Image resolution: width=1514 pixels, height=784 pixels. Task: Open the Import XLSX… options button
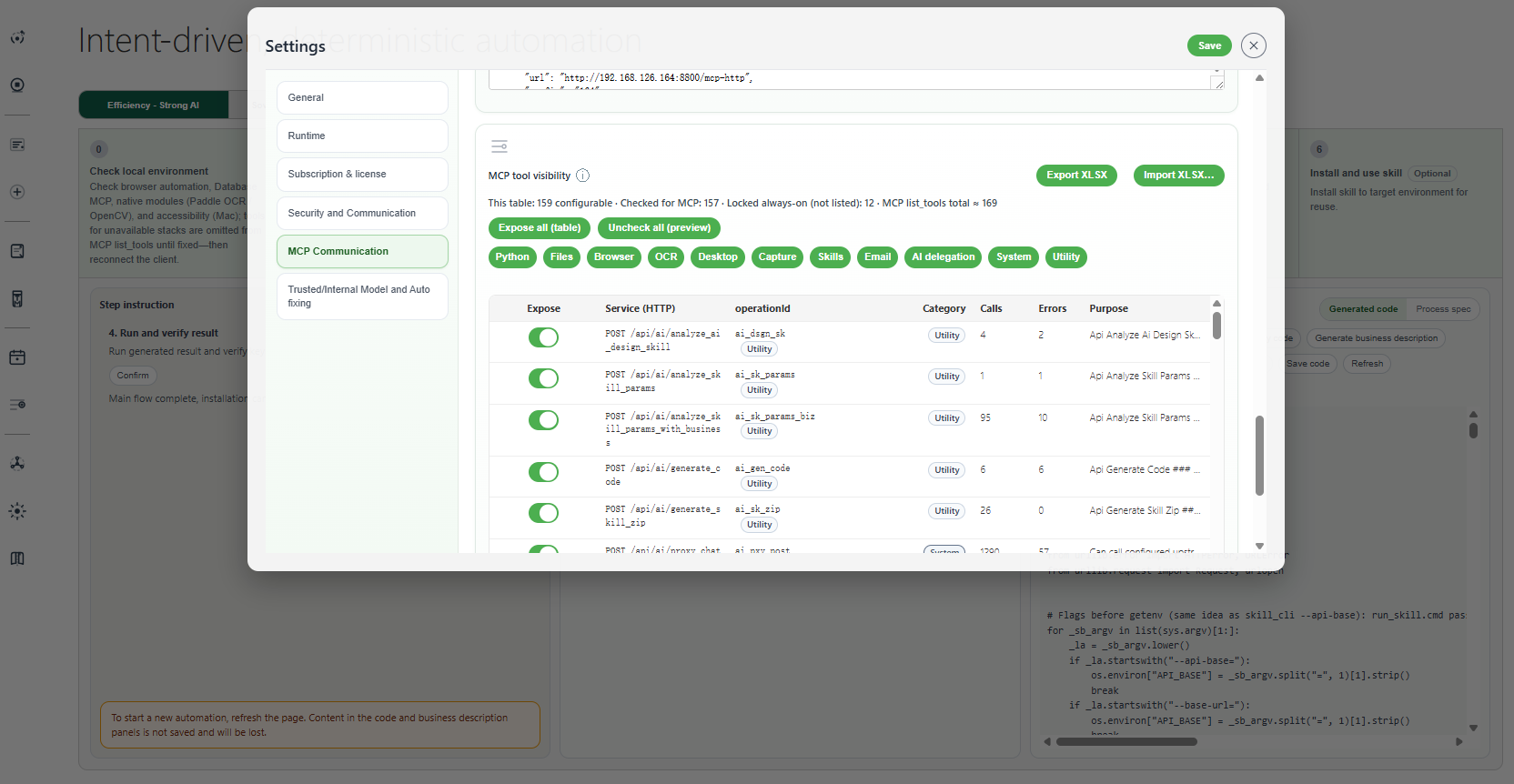(x=1178, y=176)
